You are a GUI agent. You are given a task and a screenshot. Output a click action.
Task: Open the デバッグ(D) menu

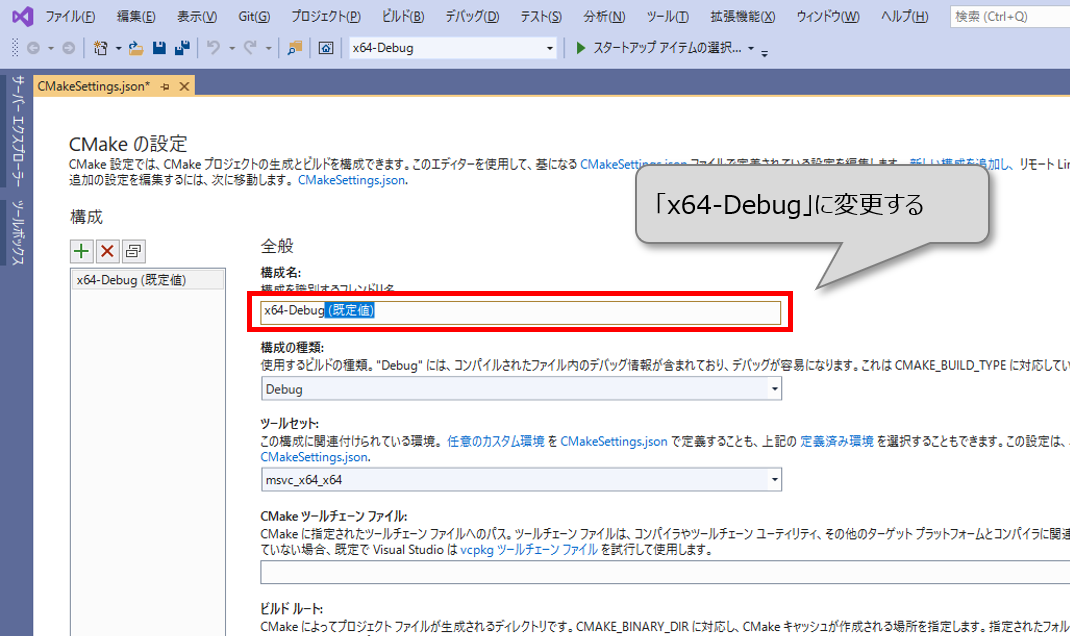click(x=472, y=16)
